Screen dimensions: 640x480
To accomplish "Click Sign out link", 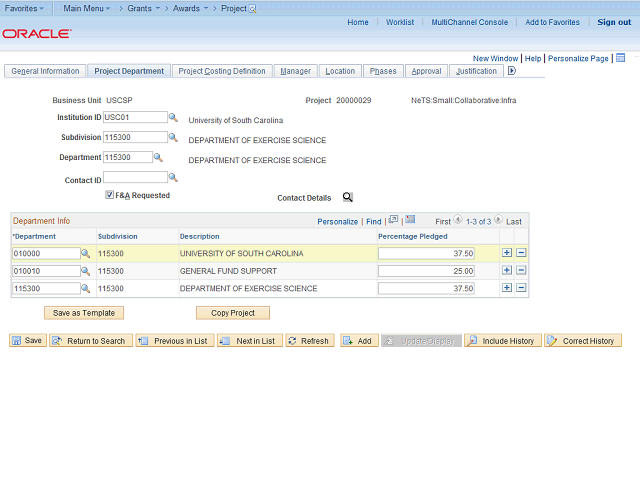I will pos(614,22).
